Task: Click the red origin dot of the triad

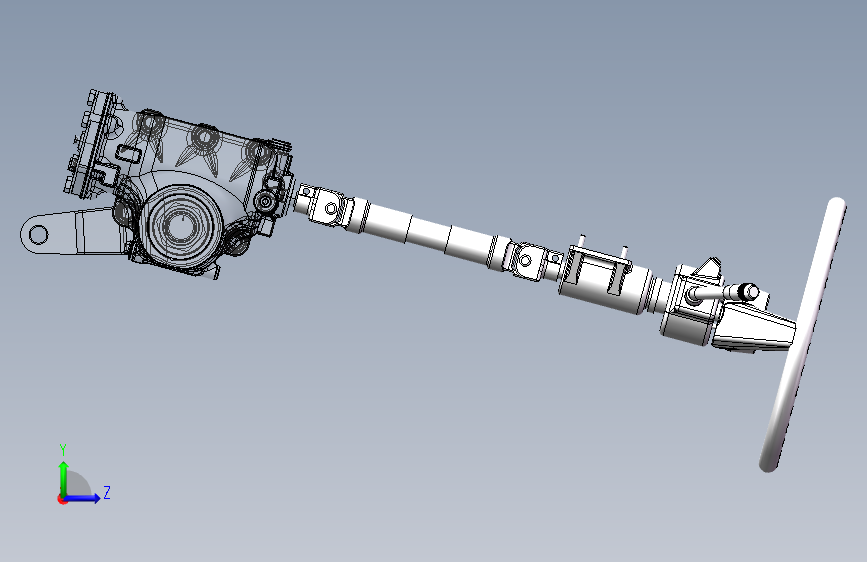Action: [x=62, y=499]
